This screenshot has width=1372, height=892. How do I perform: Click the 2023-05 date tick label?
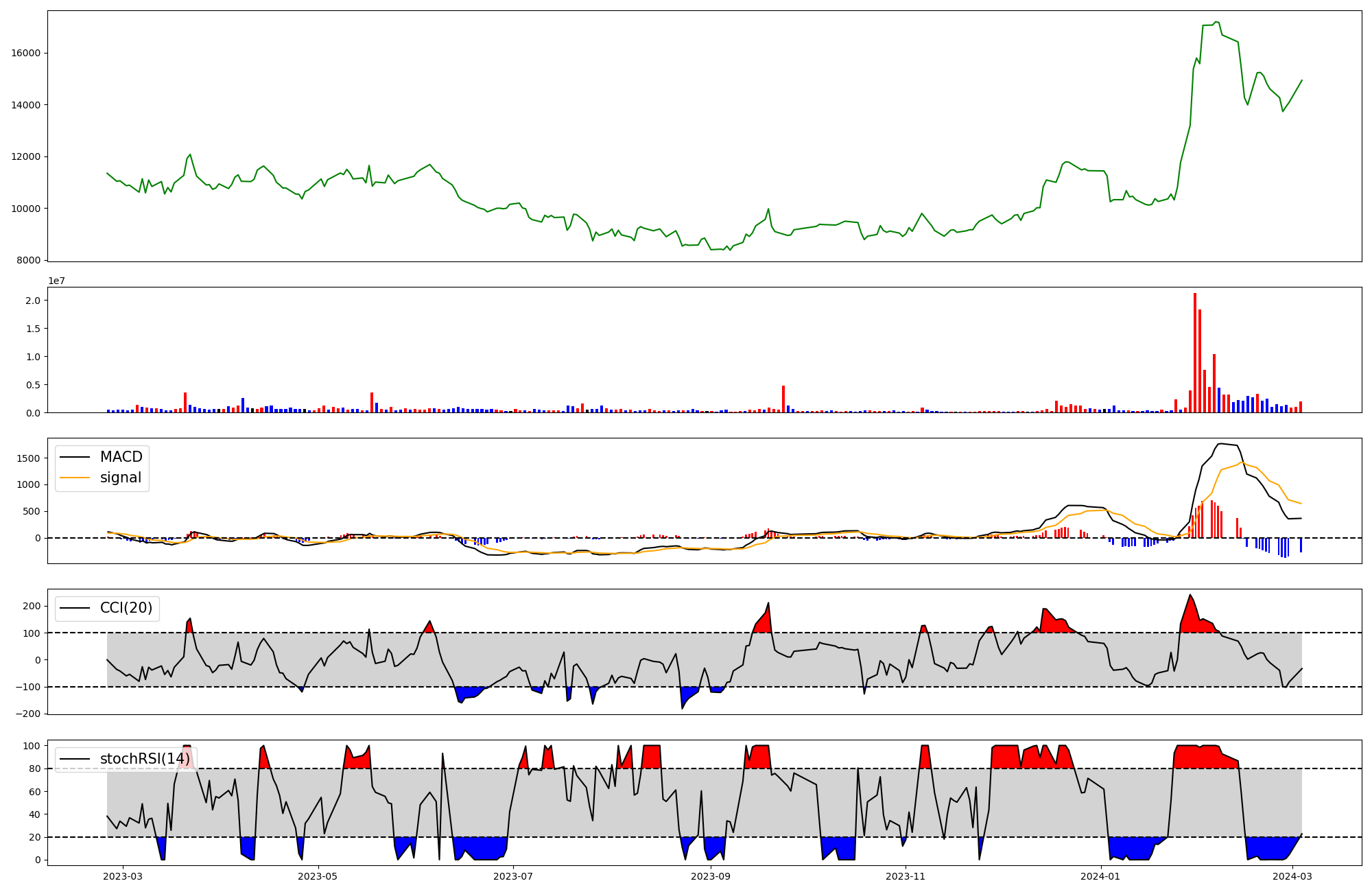[x=318, y=876]
